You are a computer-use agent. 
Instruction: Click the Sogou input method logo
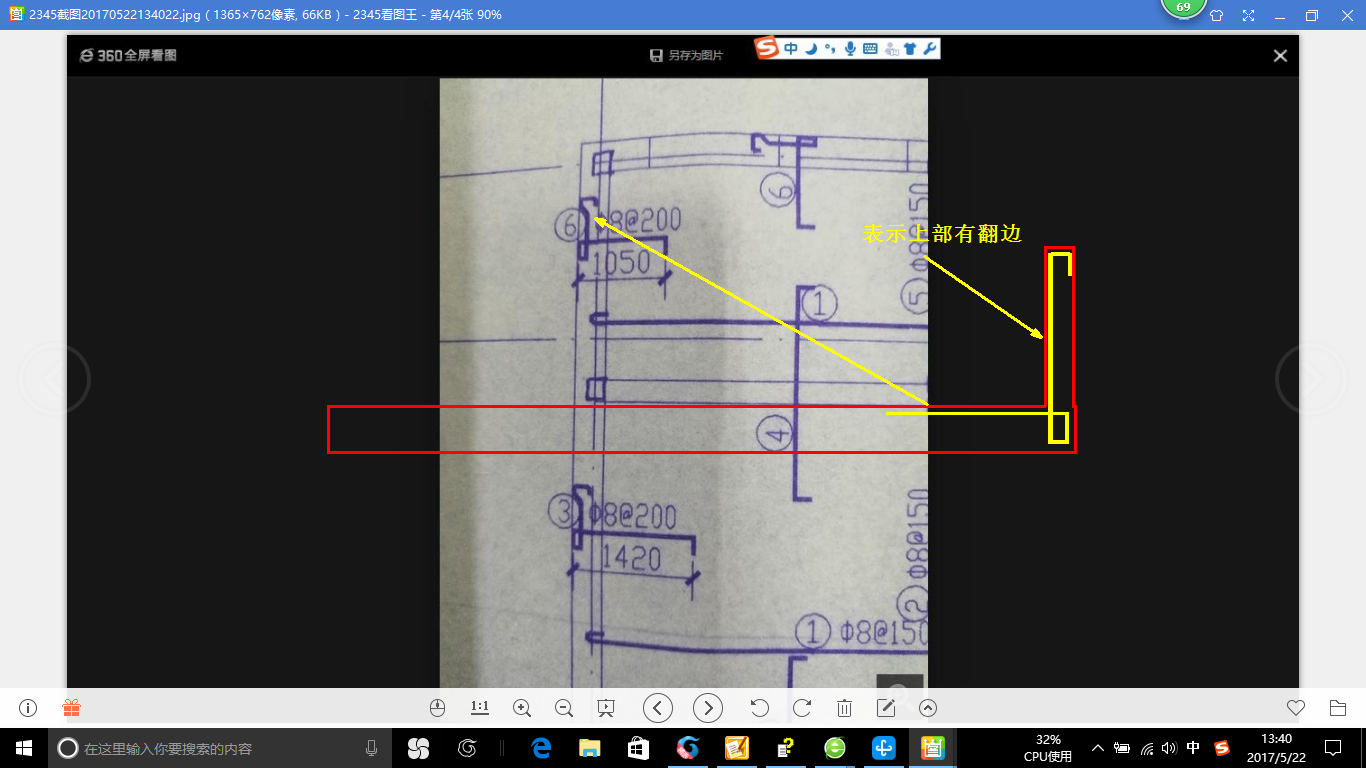pyautogui.click(x=767, y=49)
